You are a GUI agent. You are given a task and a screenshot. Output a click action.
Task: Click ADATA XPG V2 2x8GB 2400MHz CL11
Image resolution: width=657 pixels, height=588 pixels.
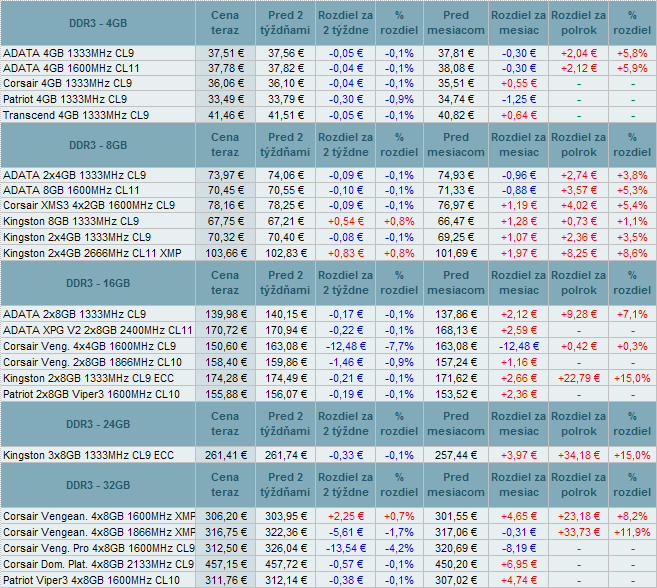click(x=98, y=330)
